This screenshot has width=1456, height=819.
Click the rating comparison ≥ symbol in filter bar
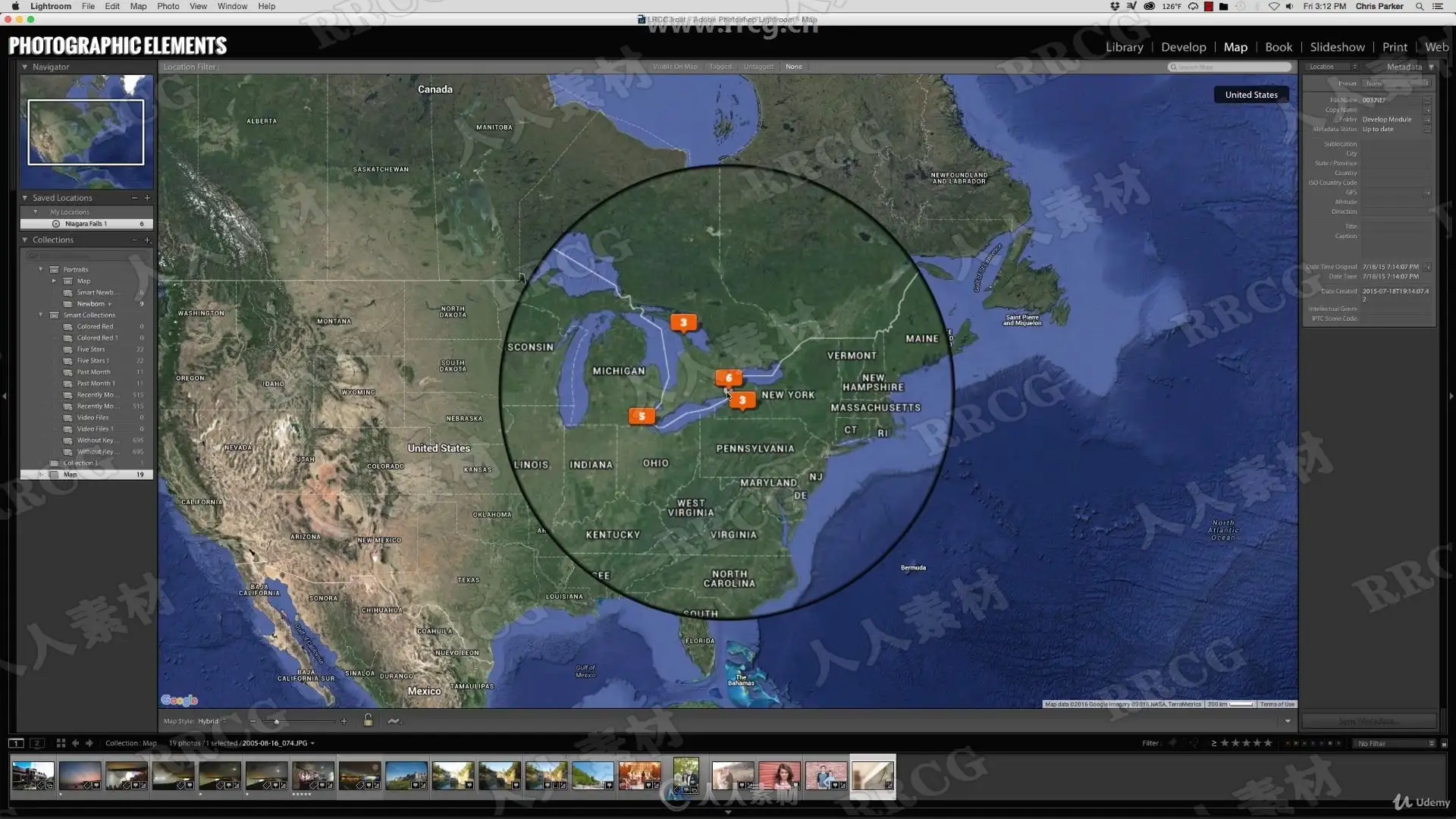(1213, 743)
